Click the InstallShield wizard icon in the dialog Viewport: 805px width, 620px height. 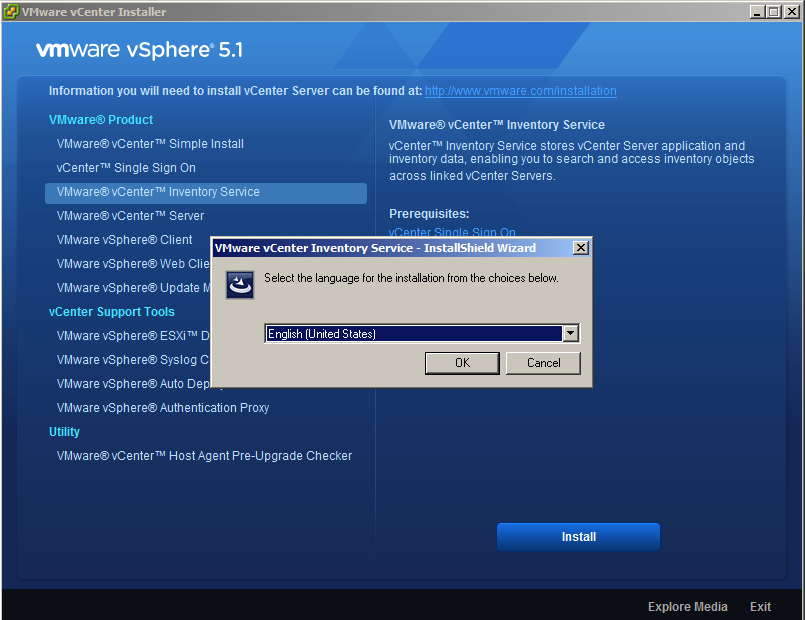click(x=240, y=285)
